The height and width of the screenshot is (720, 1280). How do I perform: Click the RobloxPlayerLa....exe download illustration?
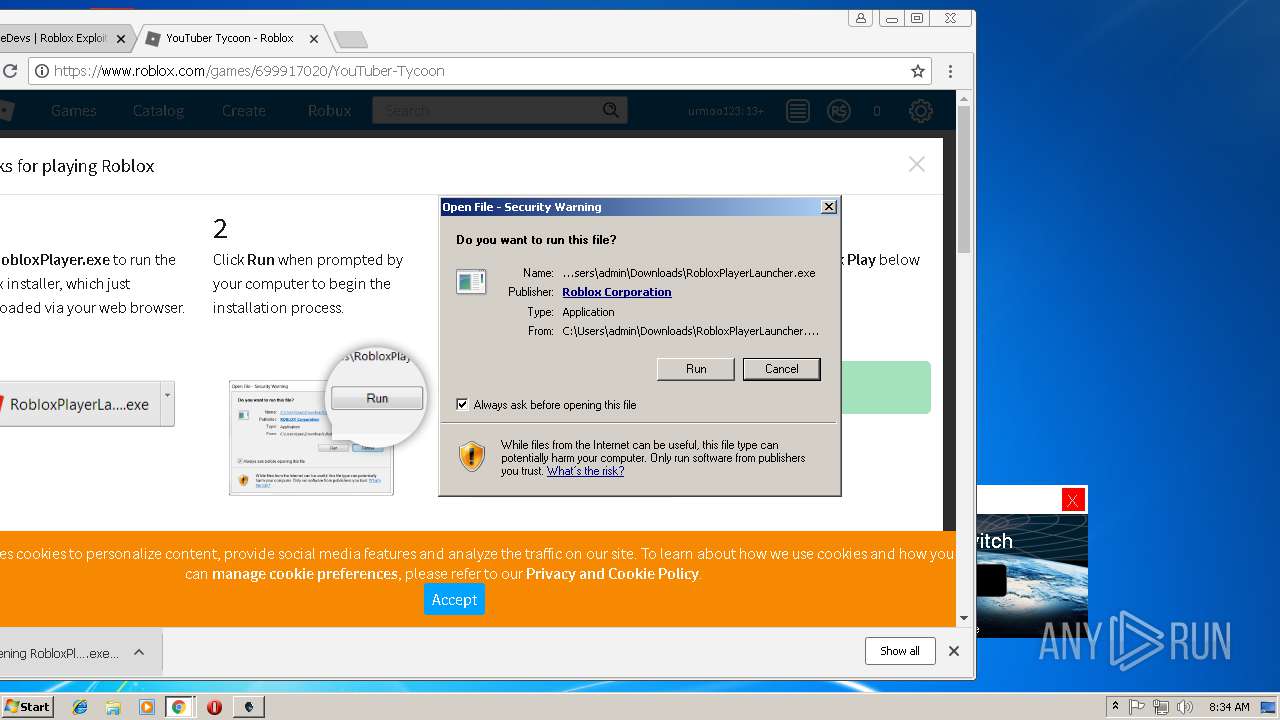(x=85, y=404)
